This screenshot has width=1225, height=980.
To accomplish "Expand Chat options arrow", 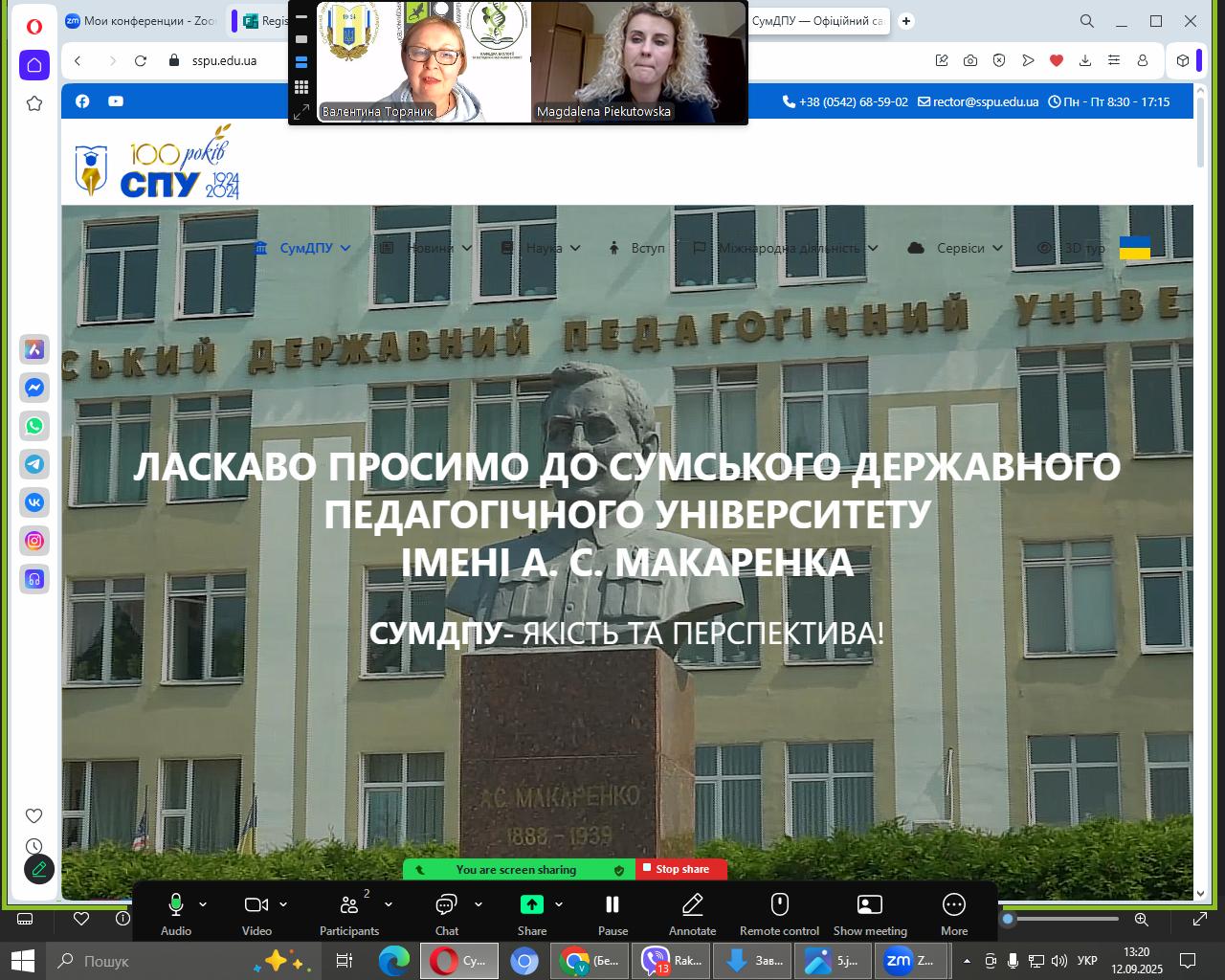I will [479, 904].
